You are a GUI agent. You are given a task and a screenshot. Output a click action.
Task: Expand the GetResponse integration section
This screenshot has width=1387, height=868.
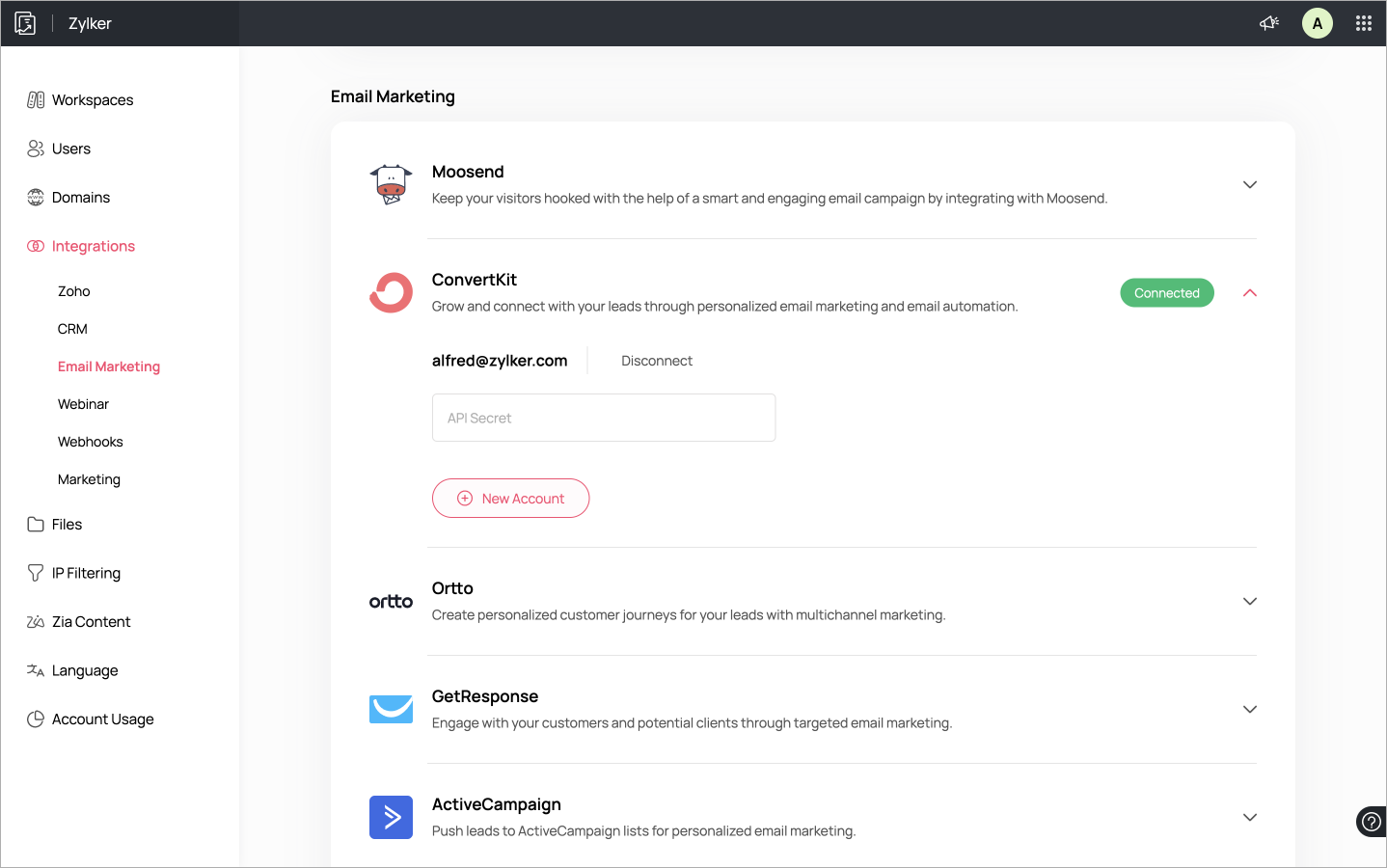coord(1250,709)
